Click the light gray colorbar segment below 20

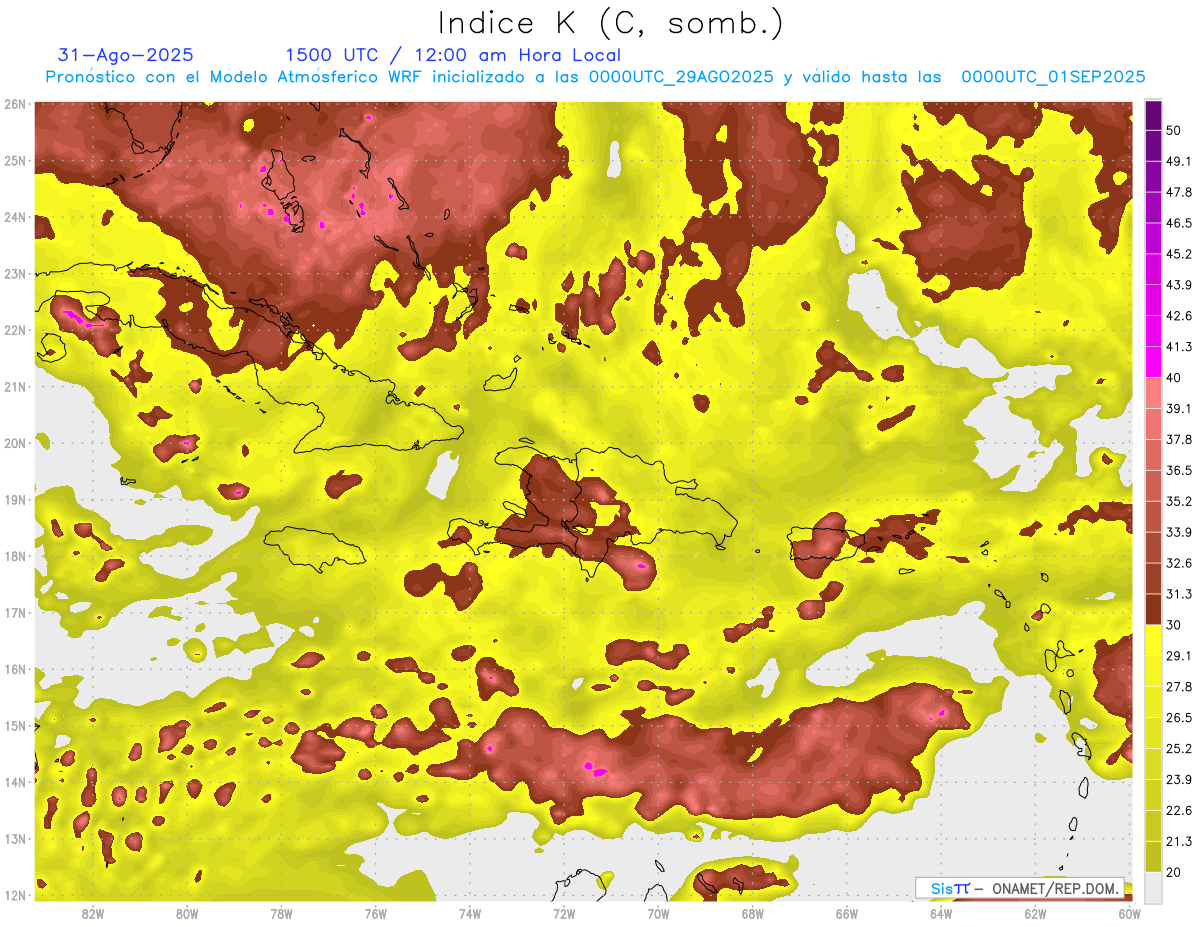[x=1154, y=886]
